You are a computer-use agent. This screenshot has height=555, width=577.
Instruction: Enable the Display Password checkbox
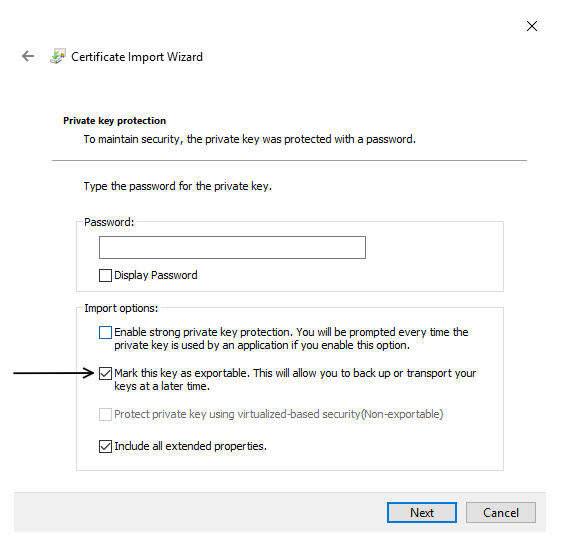pos(105,275)
